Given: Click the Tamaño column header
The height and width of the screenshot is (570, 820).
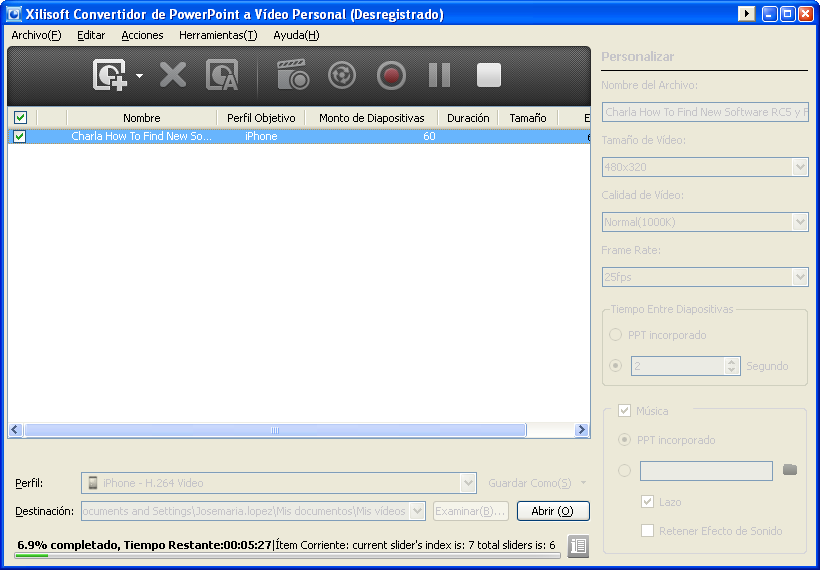Looking at the screenshot, I should [528, 118].
